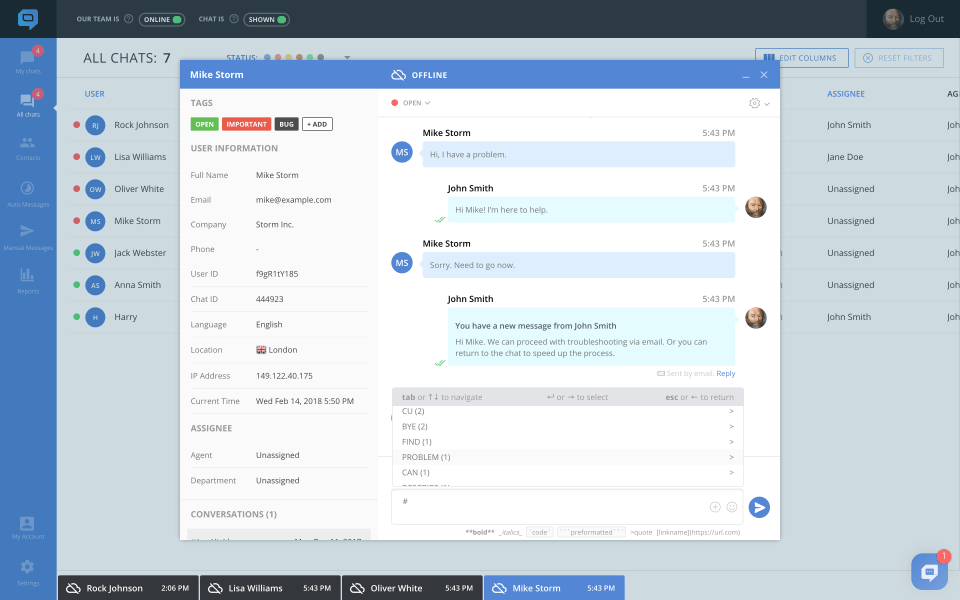The image size is (960, 600).
Task: Minimize the Mike Storm chat panel
Action: (746, 75)
